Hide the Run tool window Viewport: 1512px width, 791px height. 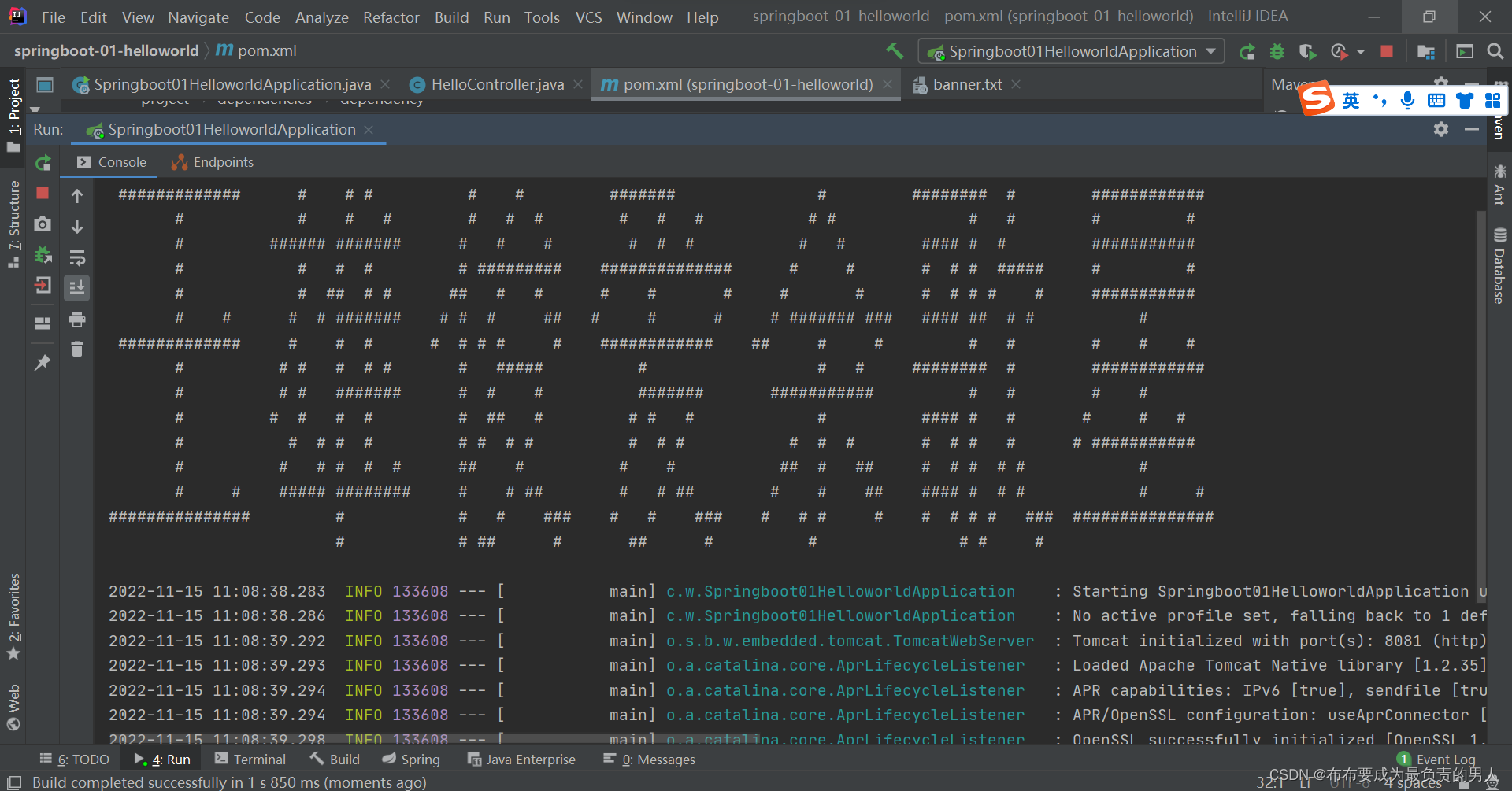[x=1472, y=129]
